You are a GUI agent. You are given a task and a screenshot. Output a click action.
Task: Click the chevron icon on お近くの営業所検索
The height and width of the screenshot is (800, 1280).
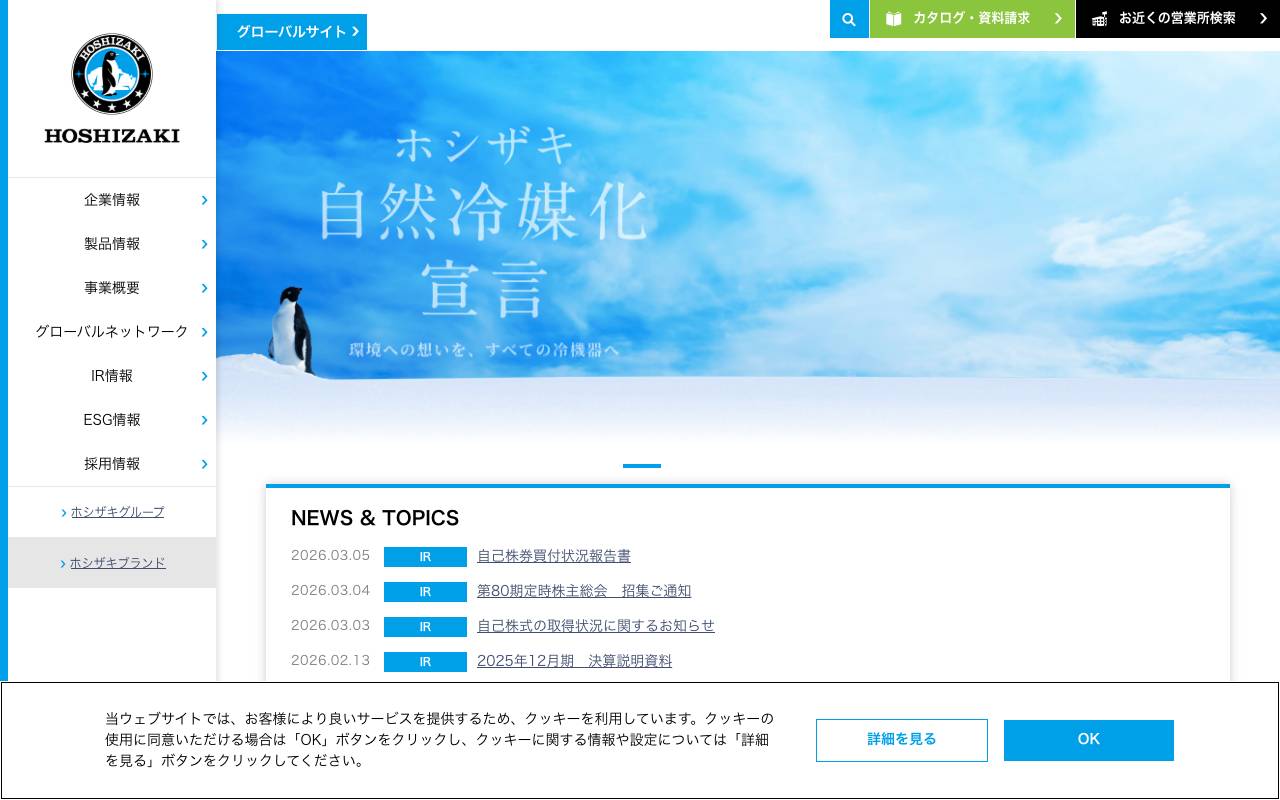(x=1263, y=18)
